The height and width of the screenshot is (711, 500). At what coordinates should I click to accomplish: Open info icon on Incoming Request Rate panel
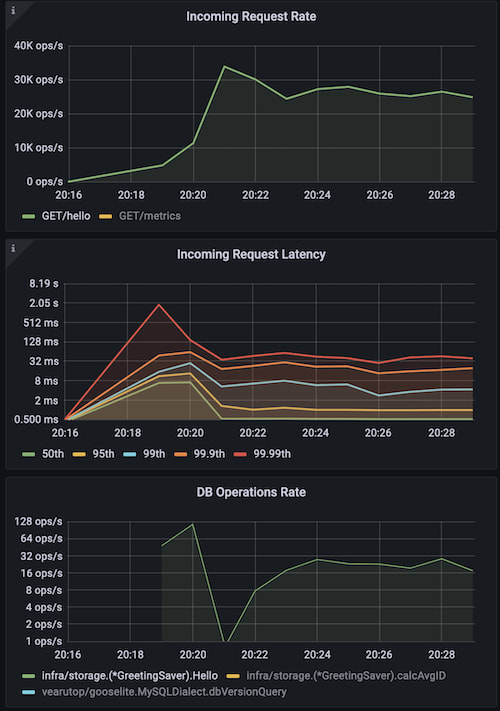click(x=13, y=10)
